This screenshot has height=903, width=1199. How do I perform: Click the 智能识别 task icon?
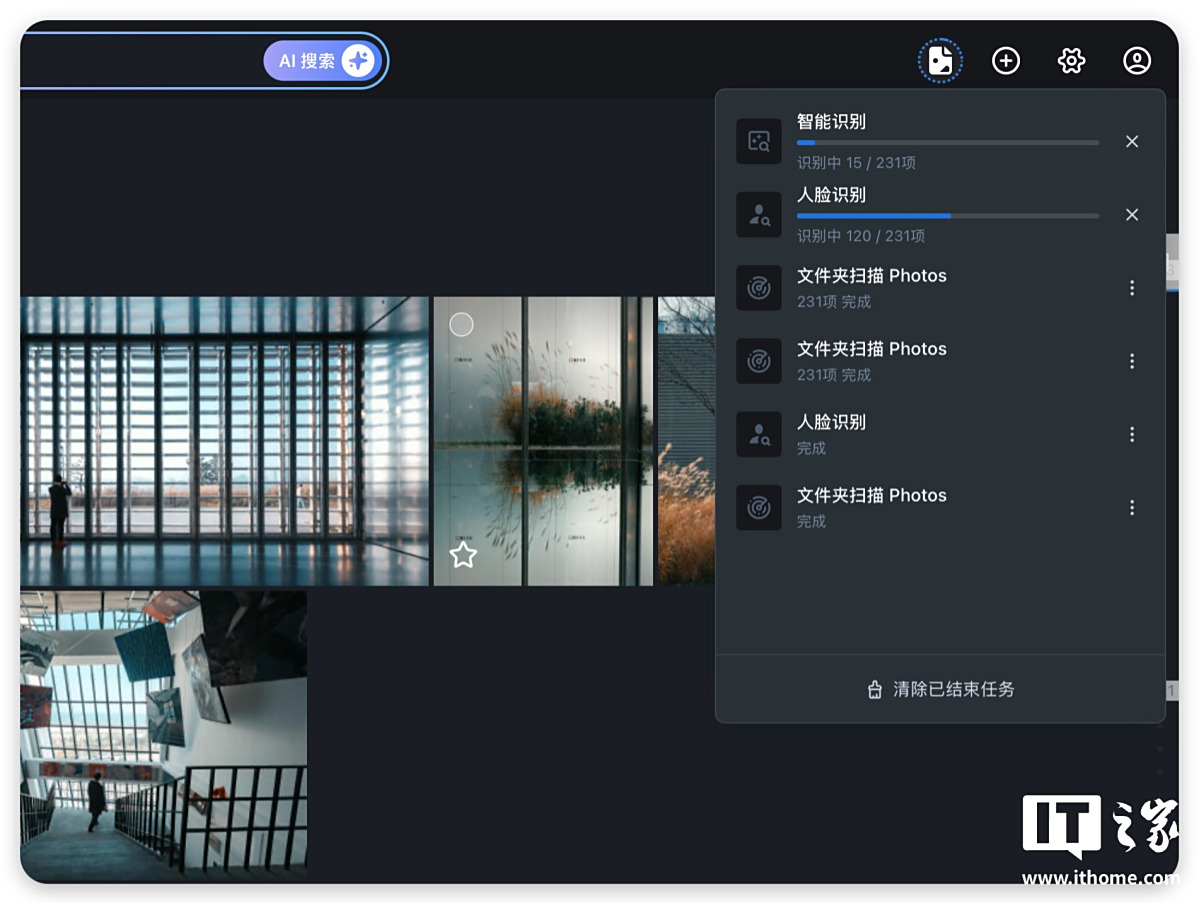(759, 142)
